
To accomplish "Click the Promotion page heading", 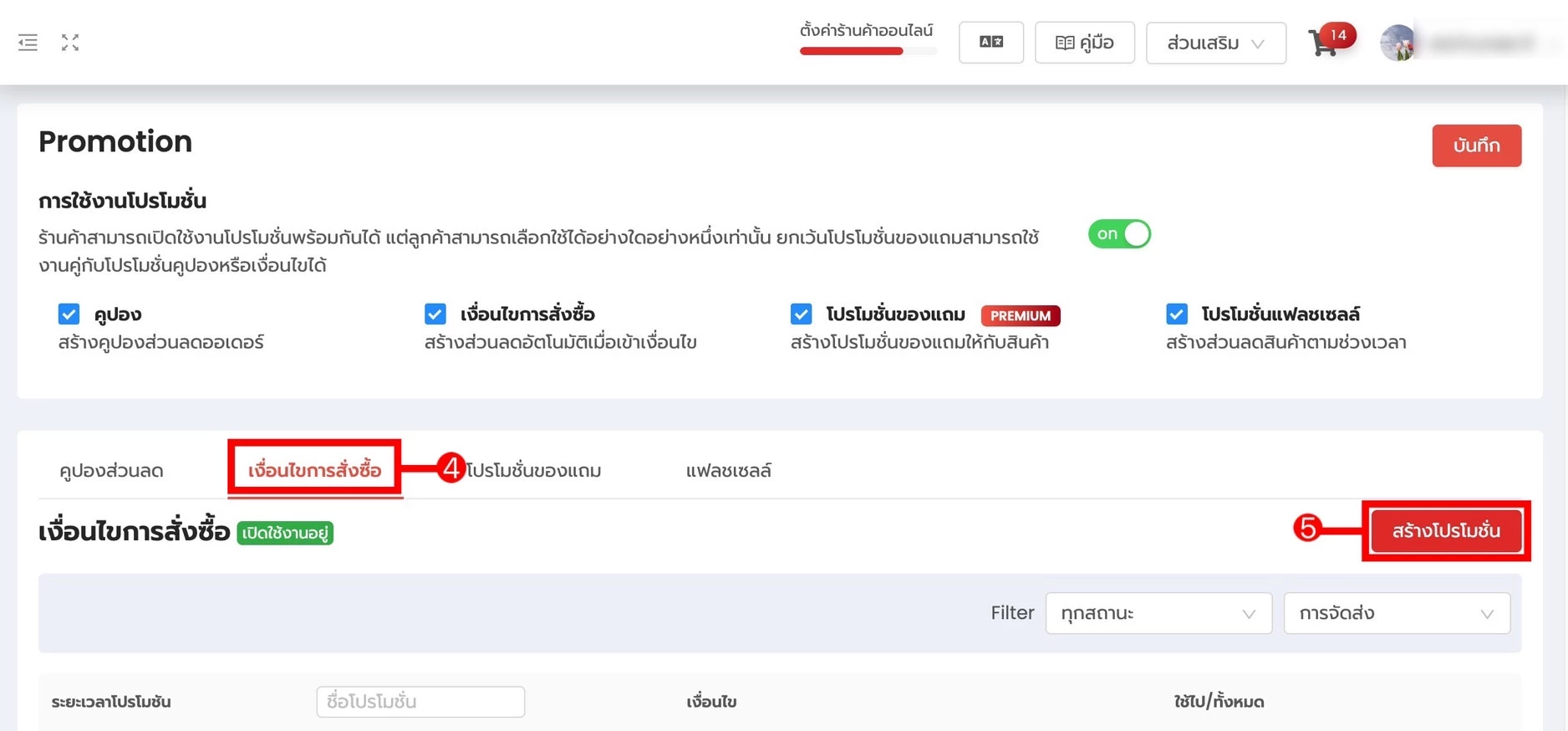I will pos(115,141).
